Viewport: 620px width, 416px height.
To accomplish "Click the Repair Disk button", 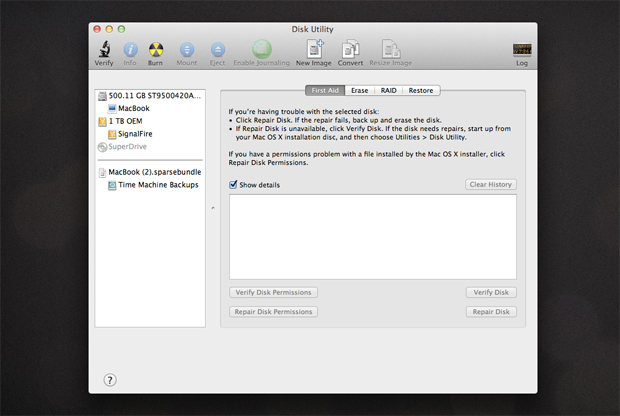I will pyautogui.click(x=491, y=312).
